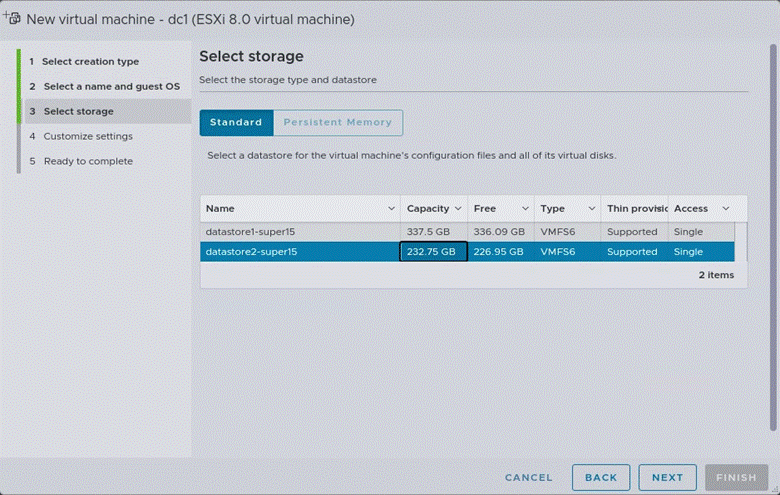Sort by the Name column header
Screen dimensions: 780x495
click(220, 208)
